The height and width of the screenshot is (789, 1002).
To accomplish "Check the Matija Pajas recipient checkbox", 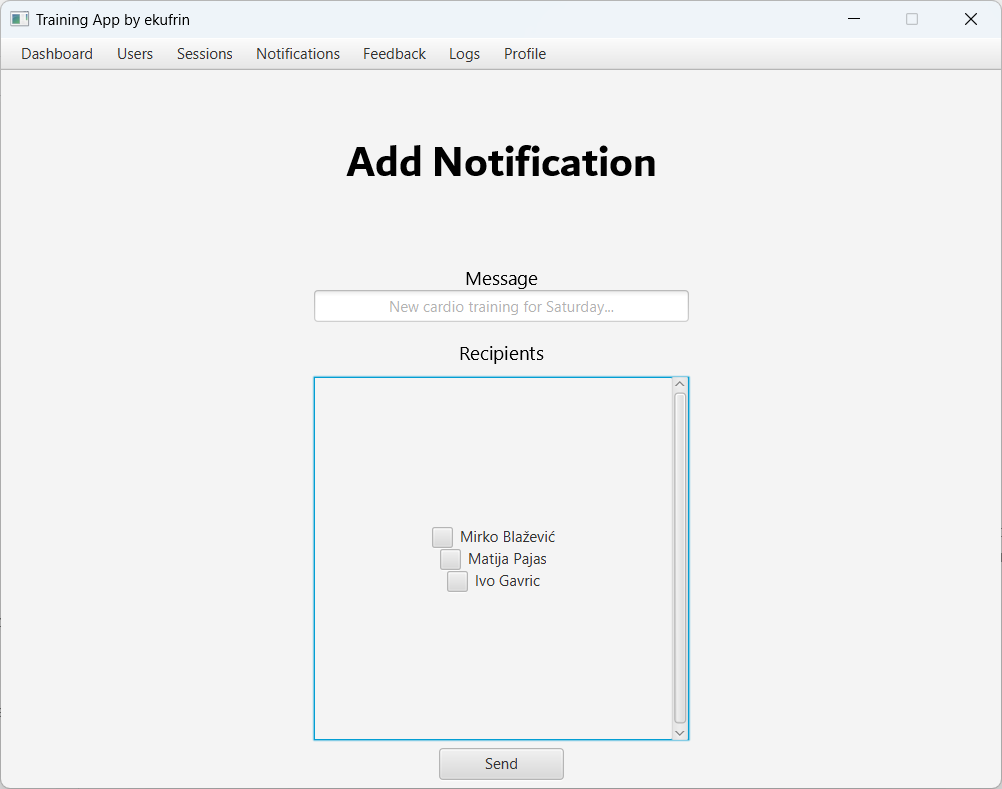I will (x=450, y=559).
